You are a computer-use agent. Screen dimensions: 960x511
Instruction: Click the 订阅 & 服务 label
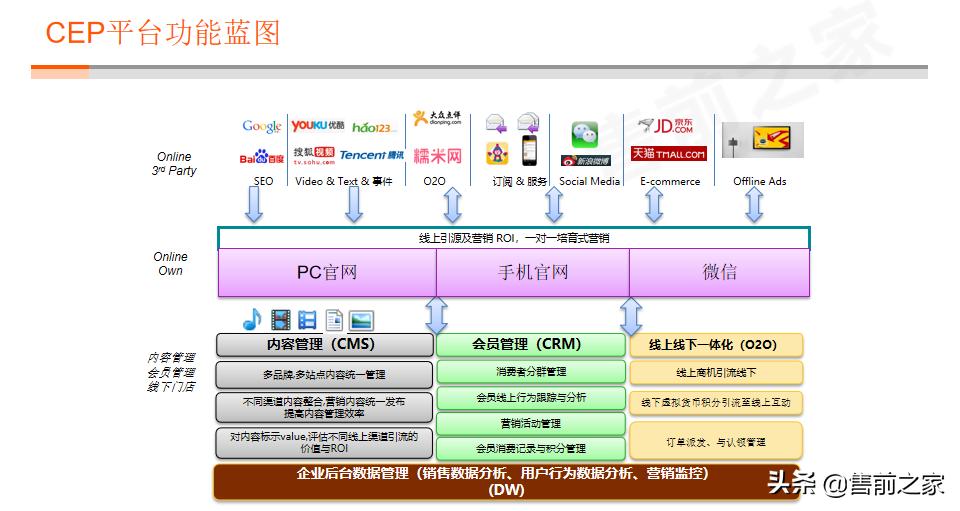tap(519, 181)
